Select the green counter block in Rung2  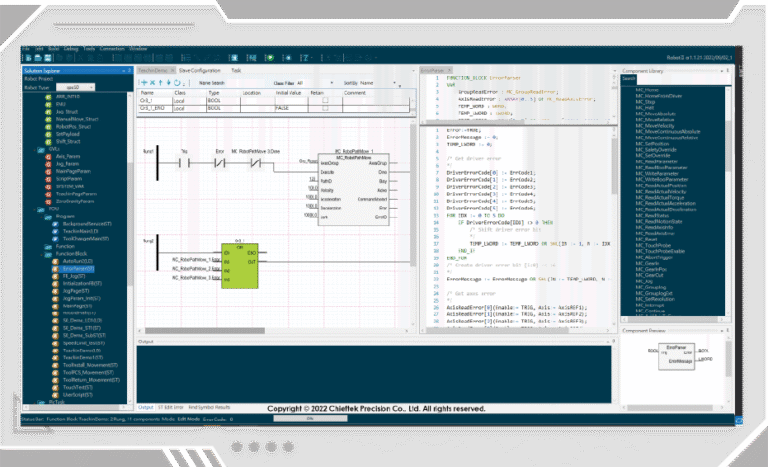pyautogui.click(x=240, y=266)
